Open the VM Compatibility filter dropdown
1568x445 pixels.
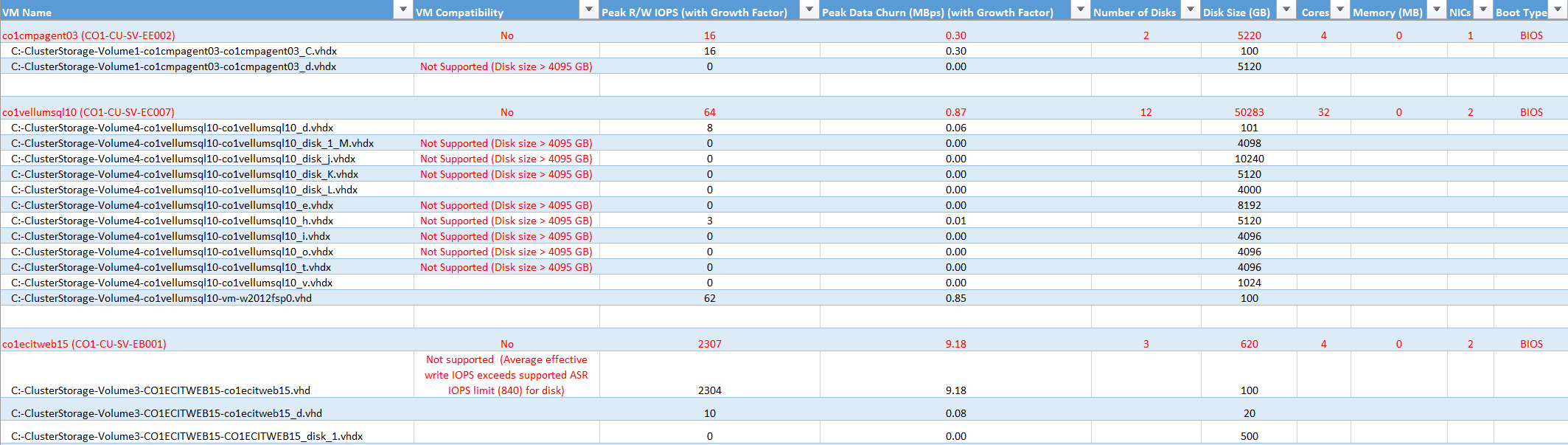[x=588, y=10]
